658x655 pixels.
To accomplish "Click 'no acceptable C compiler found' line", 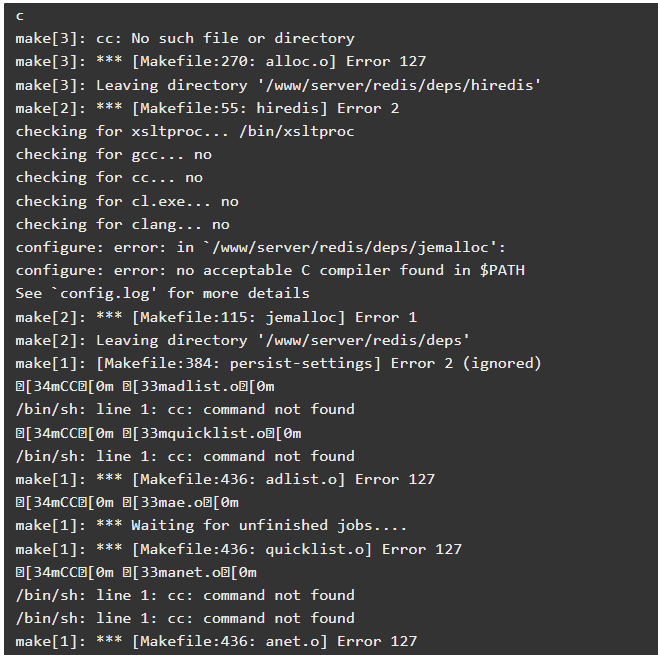I will coord(270,270).
